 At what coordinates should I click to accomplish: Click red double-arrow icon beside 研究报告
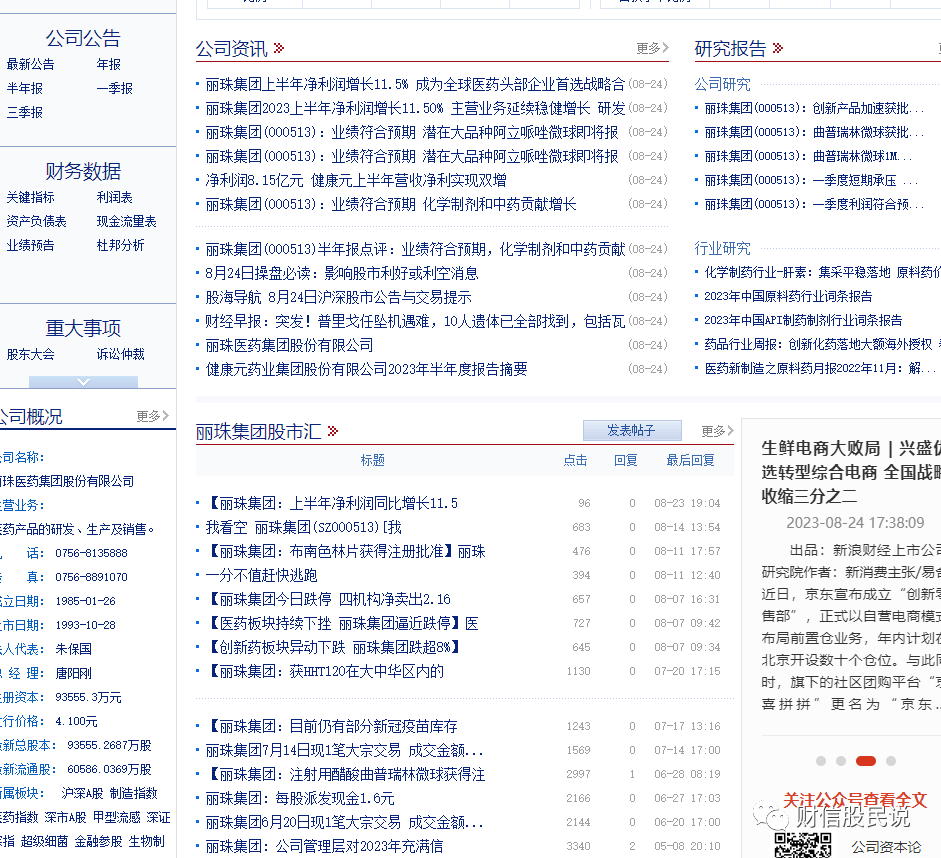(x=778, y=48)
